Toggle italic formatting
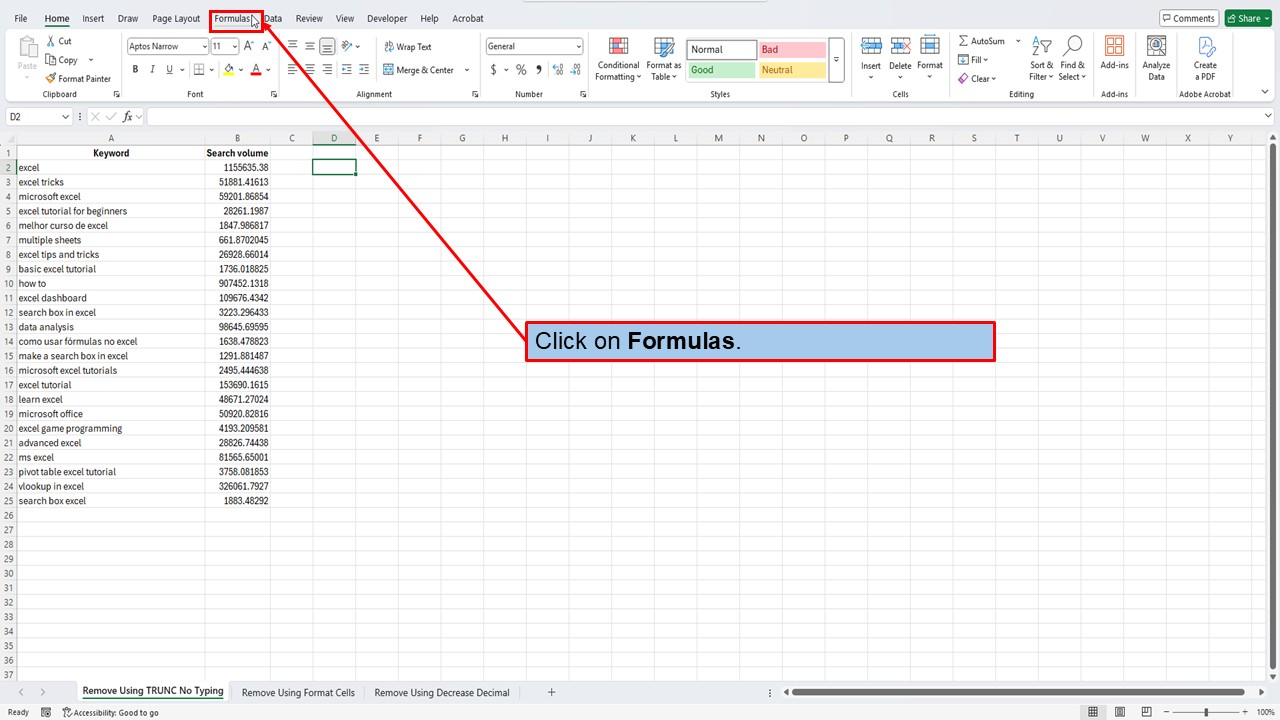Viewport: 1280px width, 720px height. pos(151,69)
